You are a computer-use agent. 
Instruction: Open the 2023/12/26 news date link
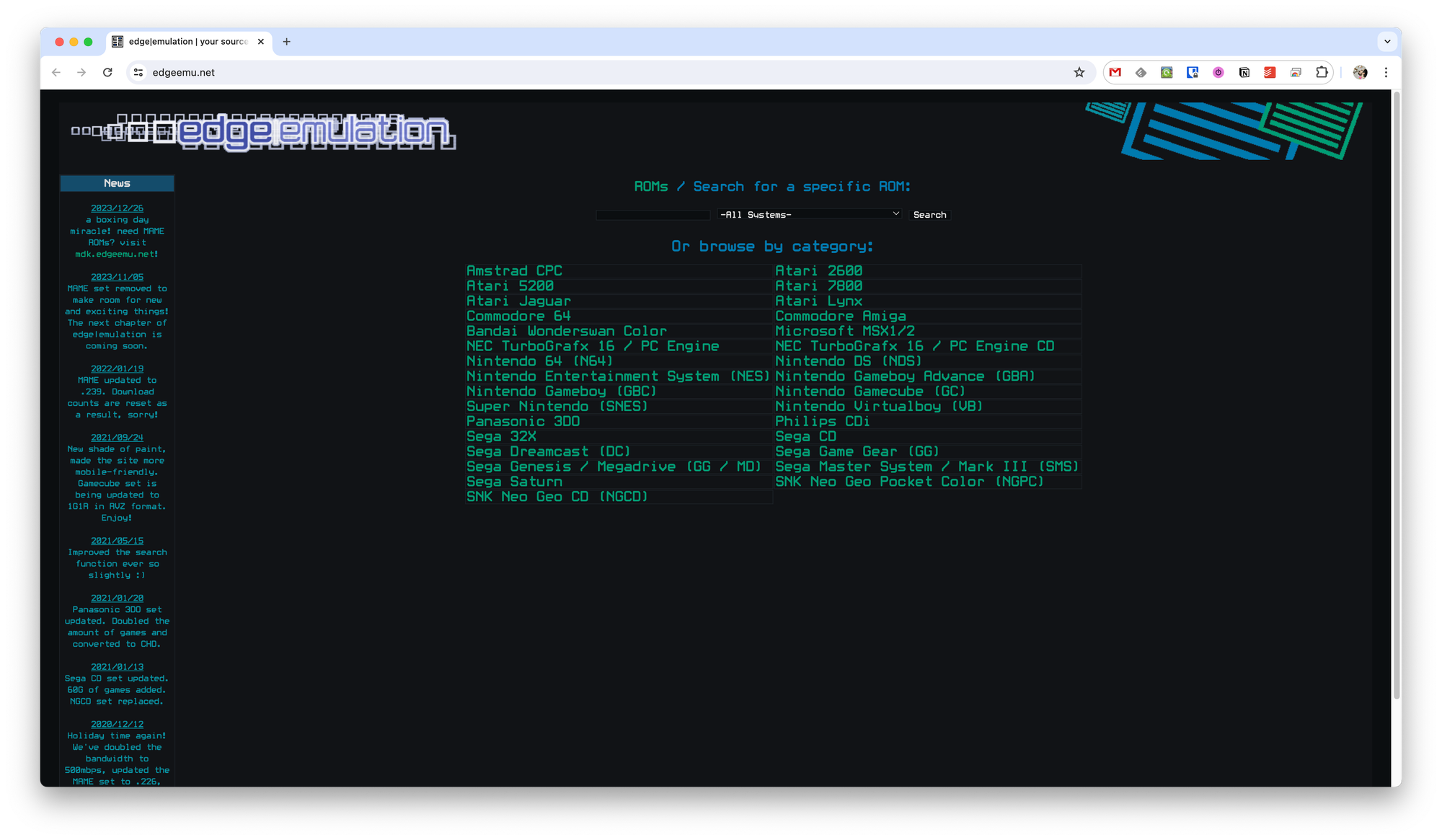[x=117, y=208]
